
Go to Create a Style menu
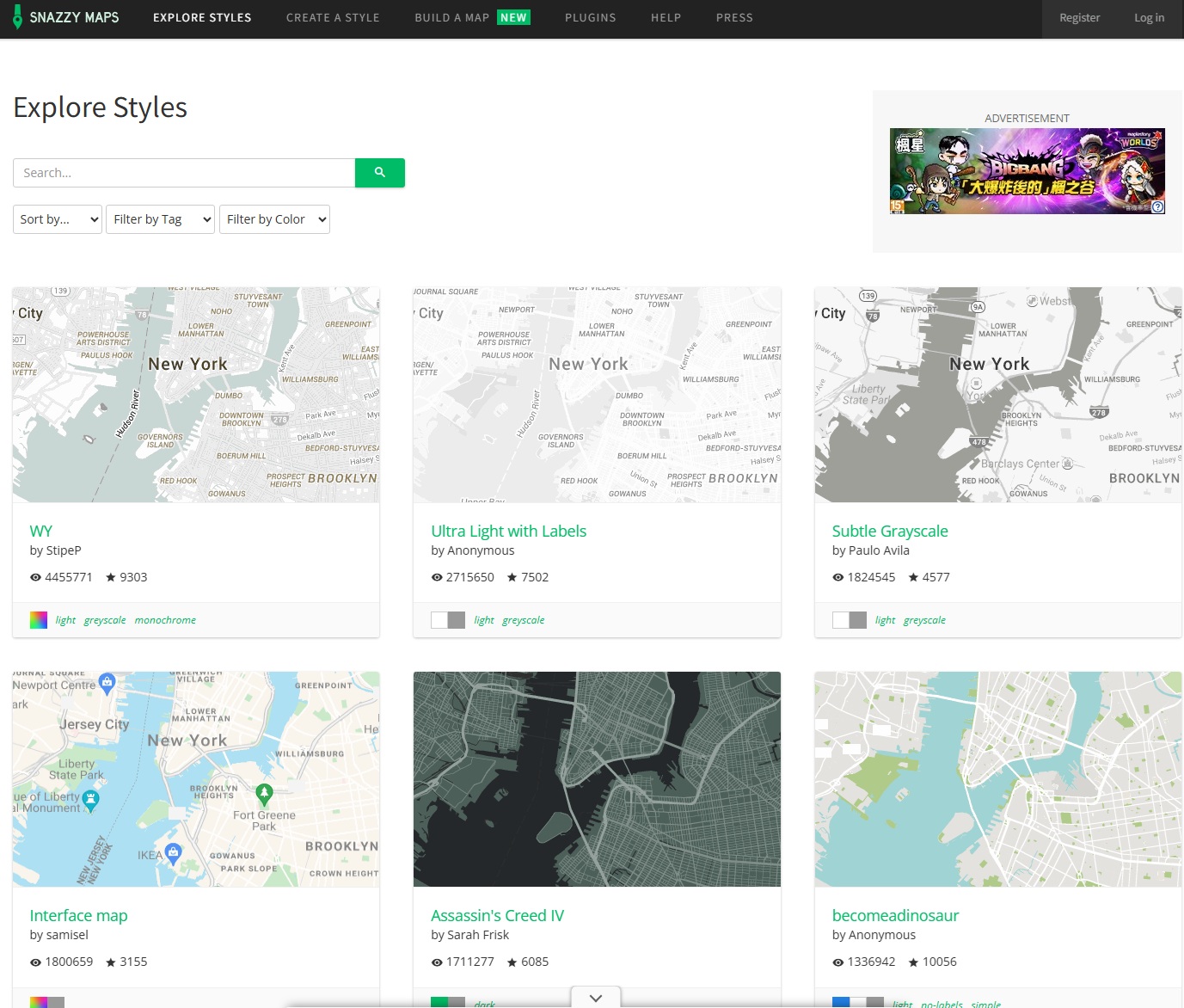333,18
